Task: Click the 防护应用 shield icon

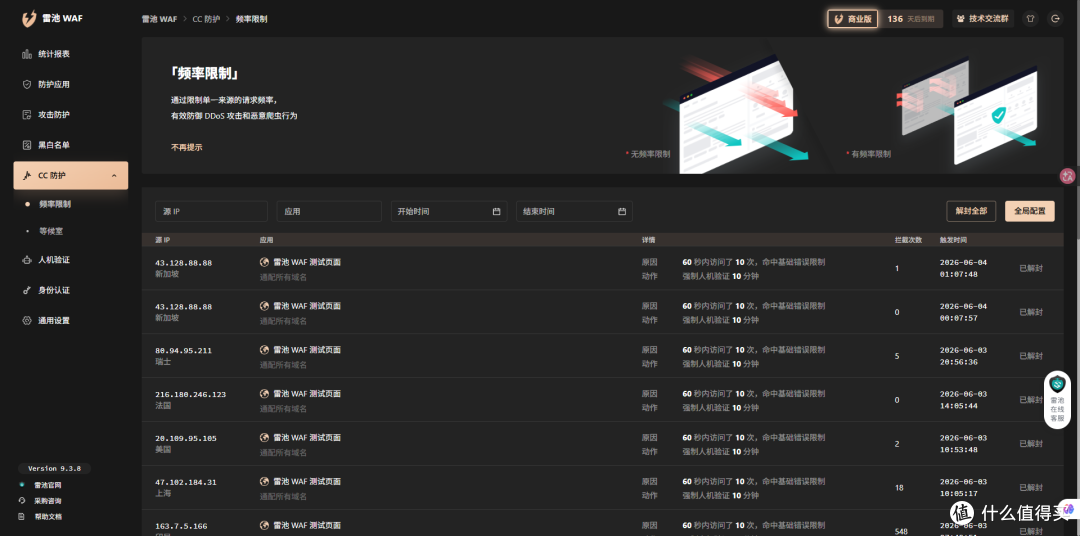Action: (27, 84)
